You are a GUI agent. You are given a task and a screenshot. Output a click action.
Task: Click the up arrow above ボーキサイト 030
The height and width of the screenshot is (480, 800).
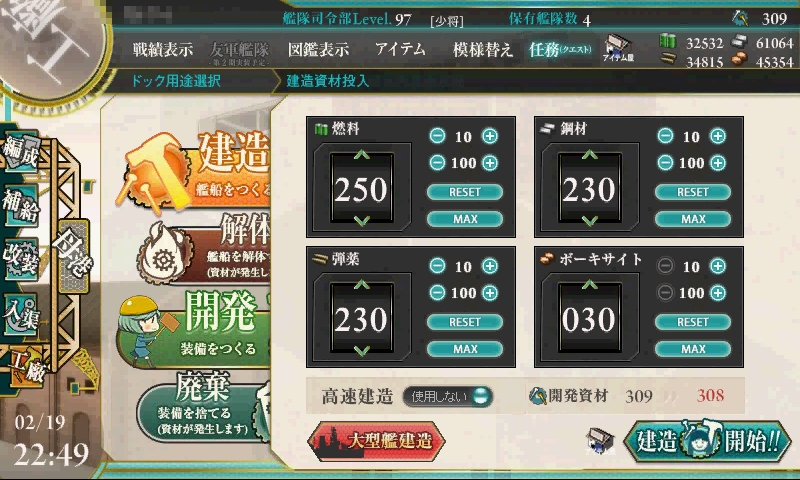(589, 284)
